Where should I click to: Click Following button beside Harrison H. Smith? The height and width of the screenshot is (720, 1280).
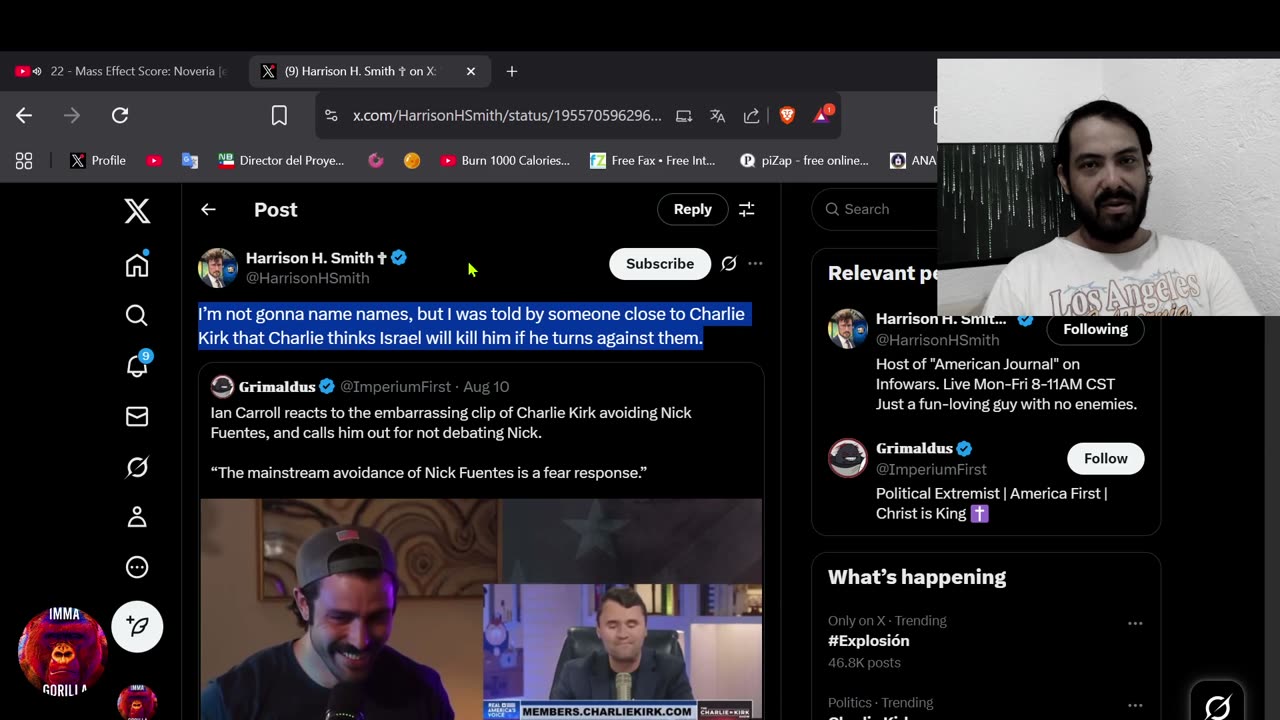pyautogui.click(x=1095, y=329)
